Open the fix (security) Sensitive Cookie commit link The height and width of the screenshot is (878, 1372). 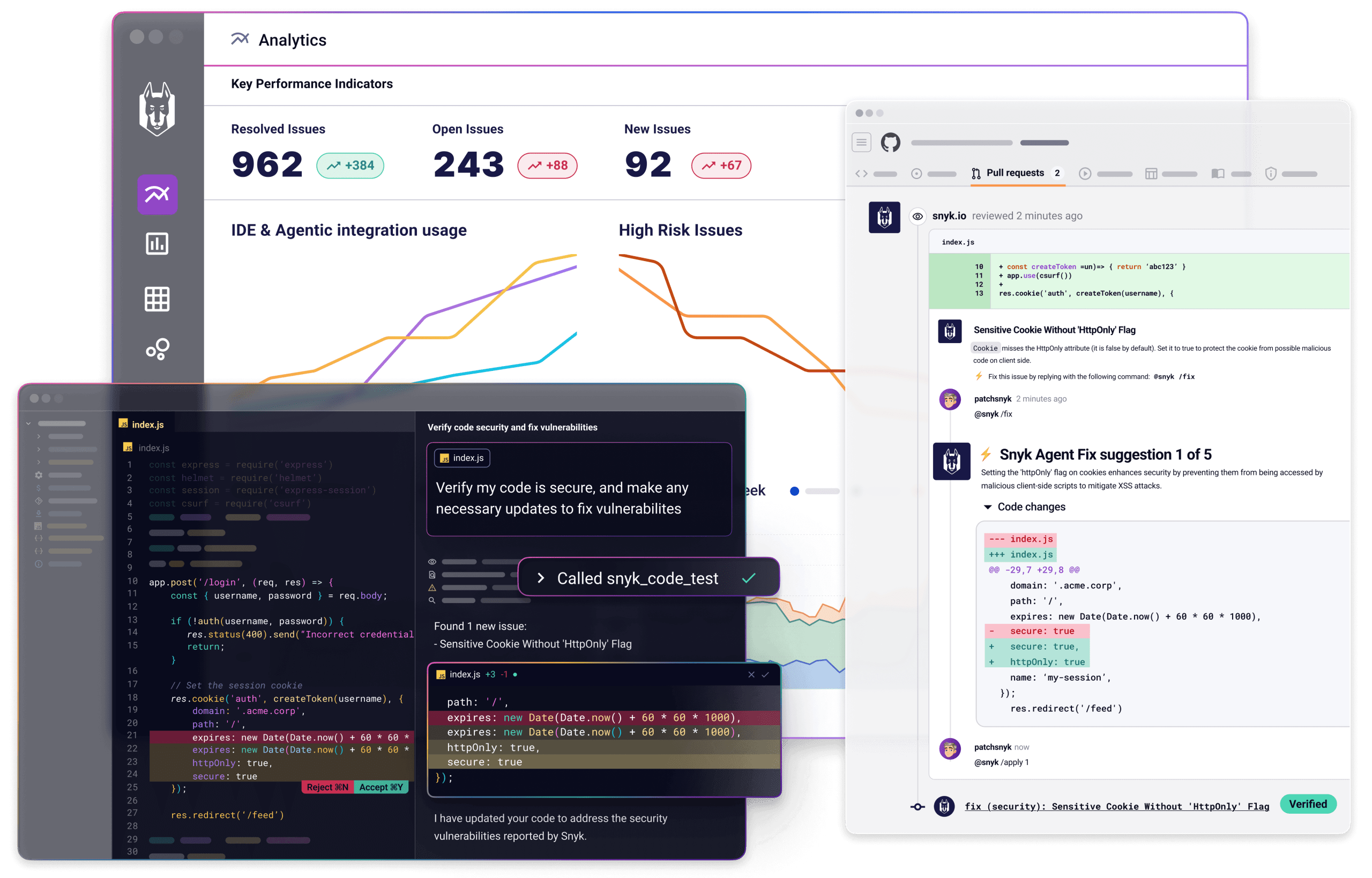(1116, 806)
